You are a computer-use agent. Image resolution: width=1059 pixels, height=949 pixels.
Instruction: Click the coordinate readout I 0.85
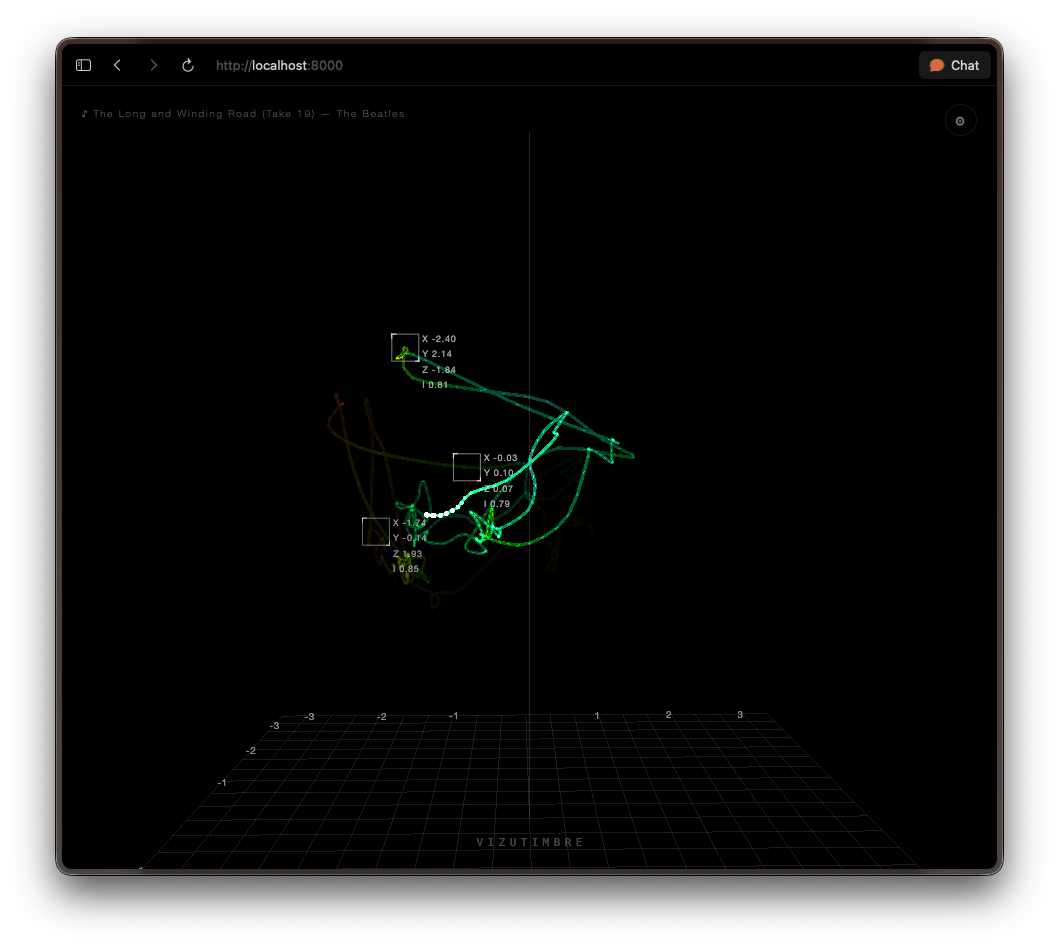[406, 569]
